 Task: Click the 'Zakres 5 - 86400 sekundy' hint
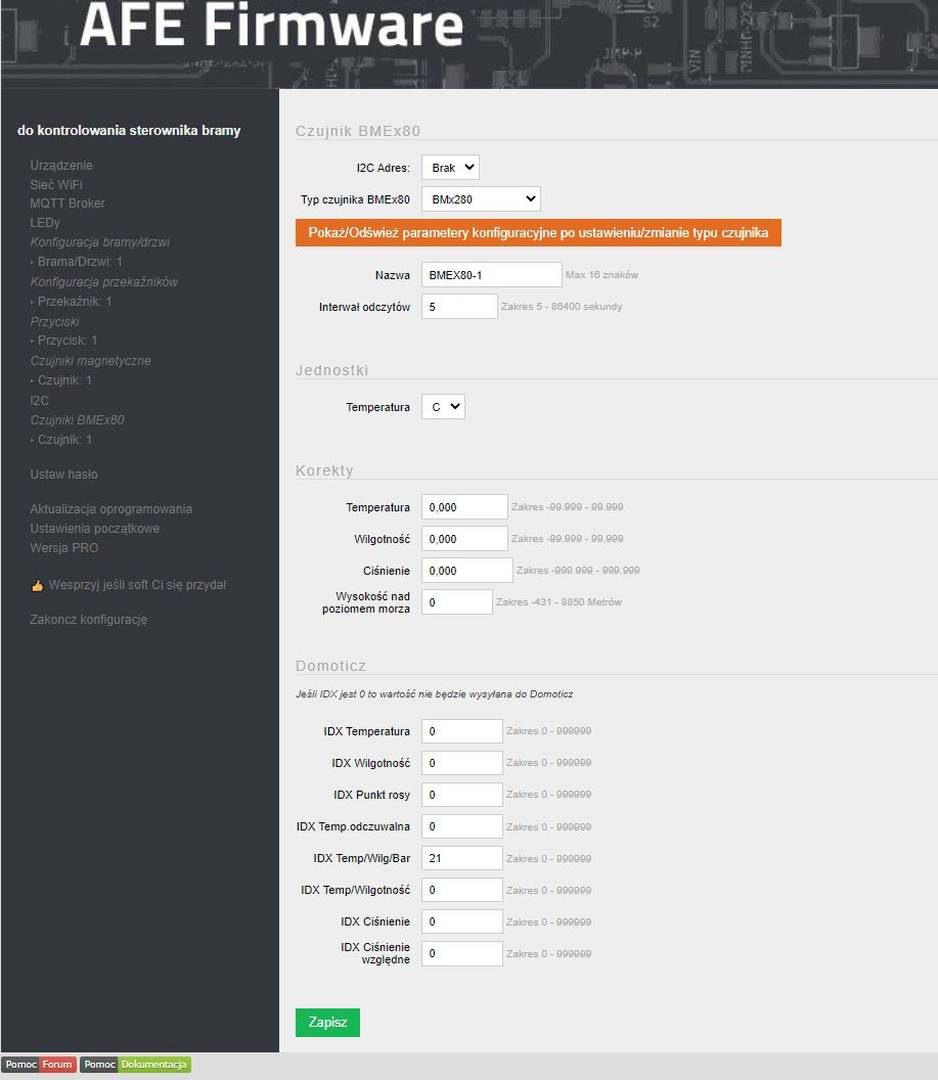click(561, 307)
